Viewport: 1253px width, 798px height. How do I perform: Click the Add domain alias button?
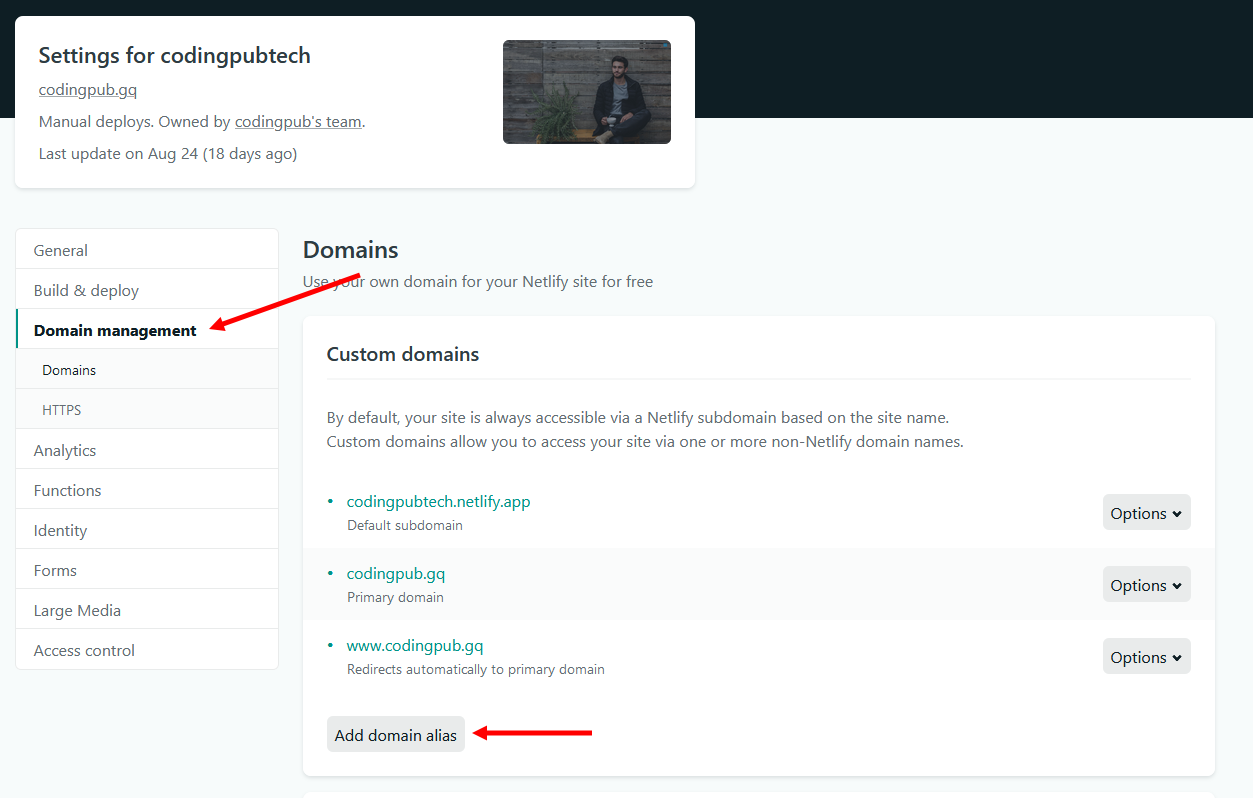(396, 735)
